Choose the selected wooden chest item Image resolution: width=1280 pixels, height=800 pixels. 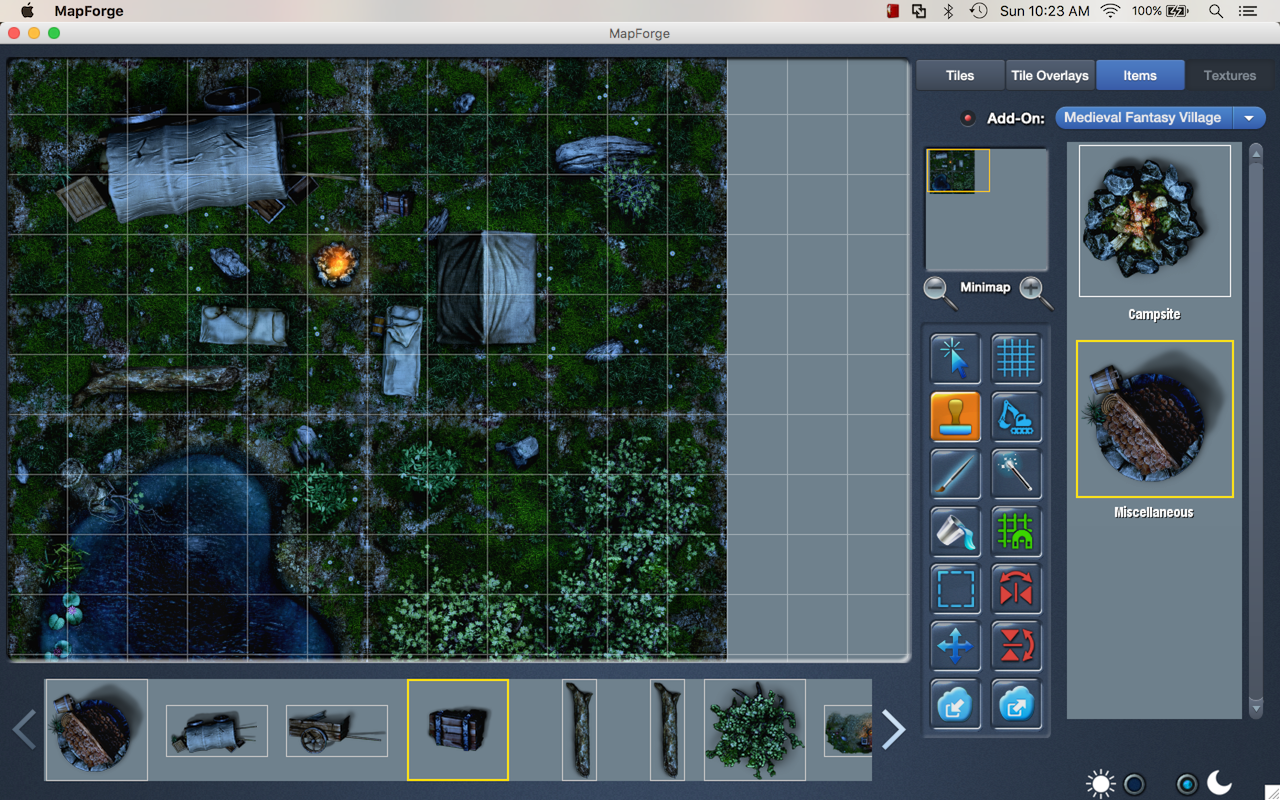[x=458, y=730]
